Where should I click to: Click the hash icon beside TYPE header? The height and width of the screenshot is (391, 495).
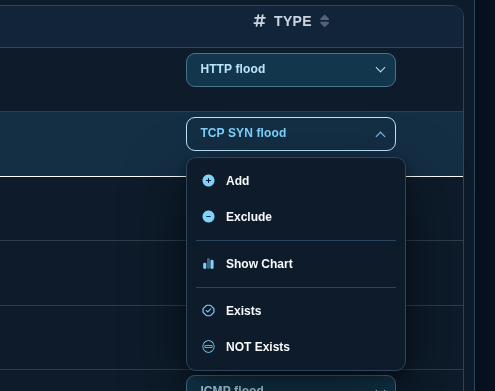pos(259,21)
